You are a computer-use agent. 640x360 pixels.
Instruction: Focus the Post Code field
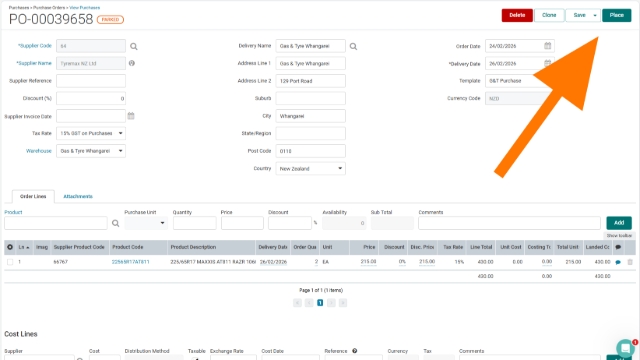[310, 151]
